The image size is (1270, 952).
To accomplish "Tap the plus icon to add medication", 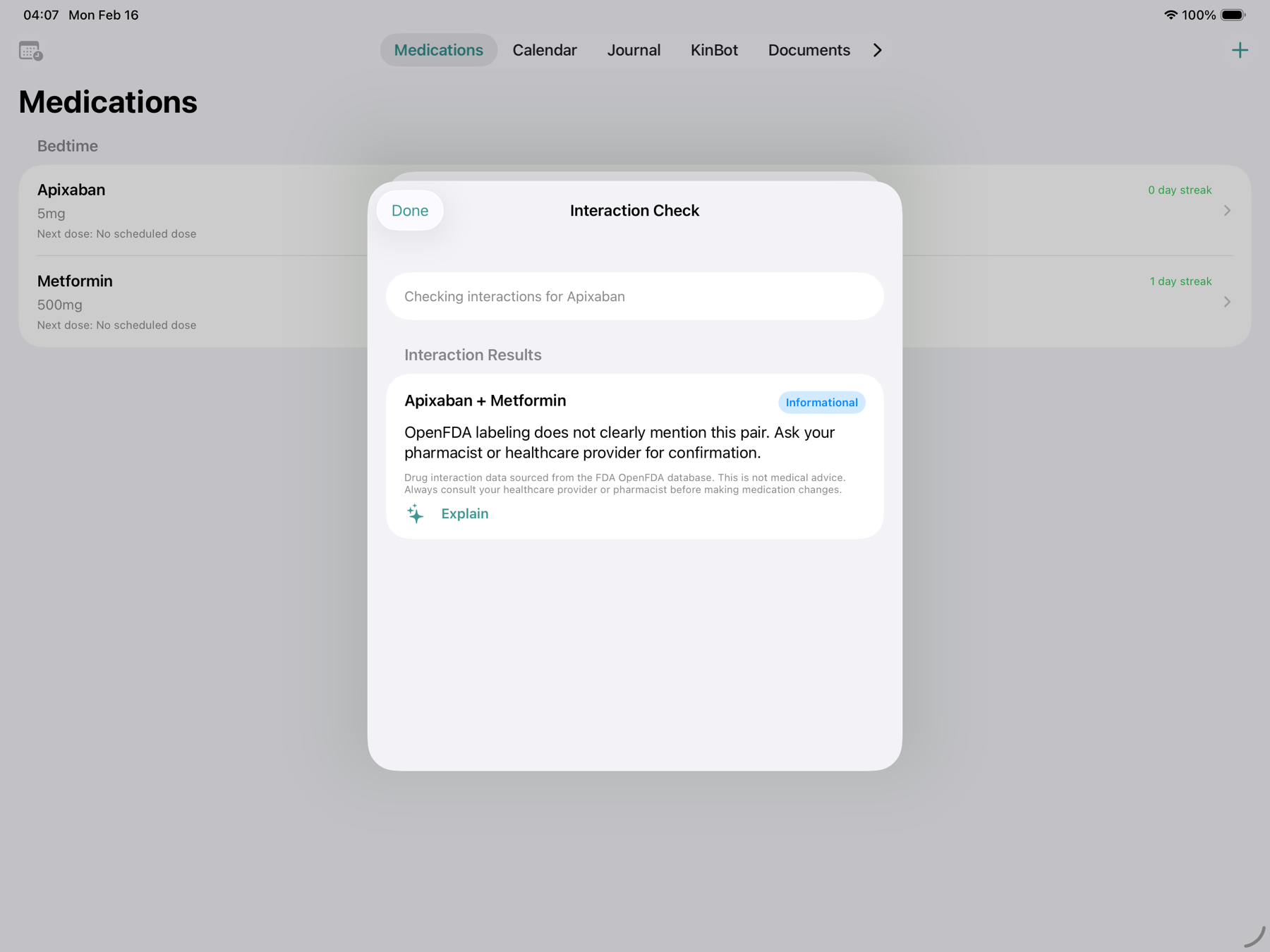I will (1240, 49).
